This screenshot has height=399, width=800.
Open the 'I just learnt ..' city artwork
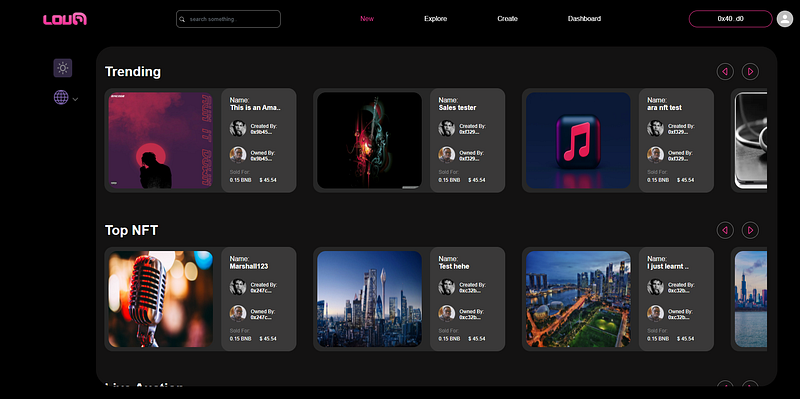click(x=578, y=299)
